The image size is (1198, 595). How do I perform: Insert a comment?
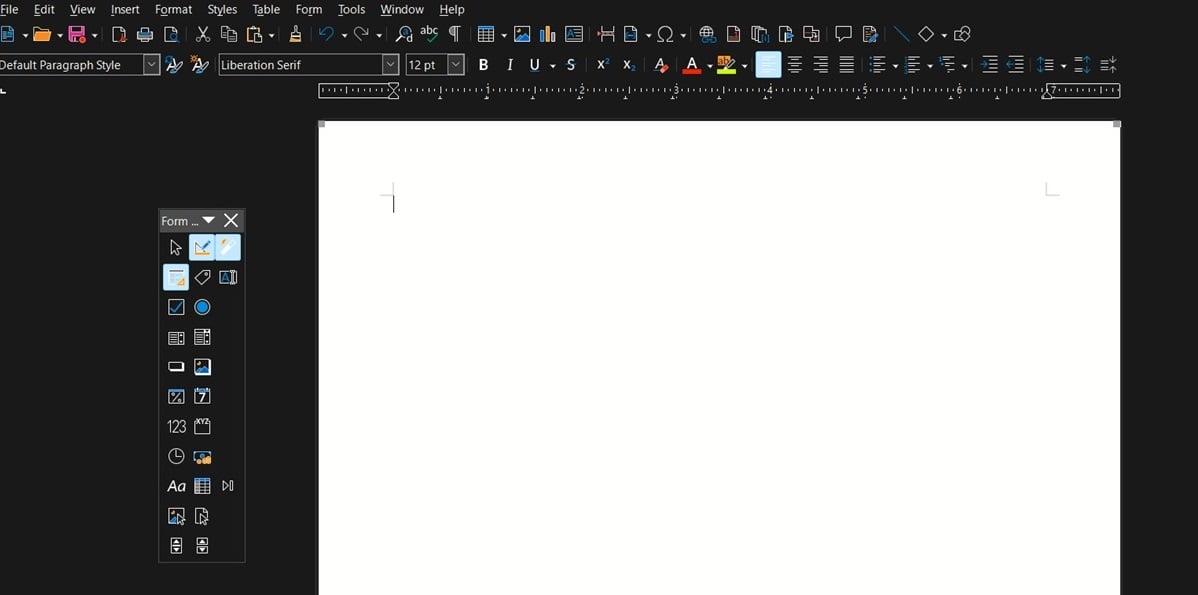(x=843, y=34)
